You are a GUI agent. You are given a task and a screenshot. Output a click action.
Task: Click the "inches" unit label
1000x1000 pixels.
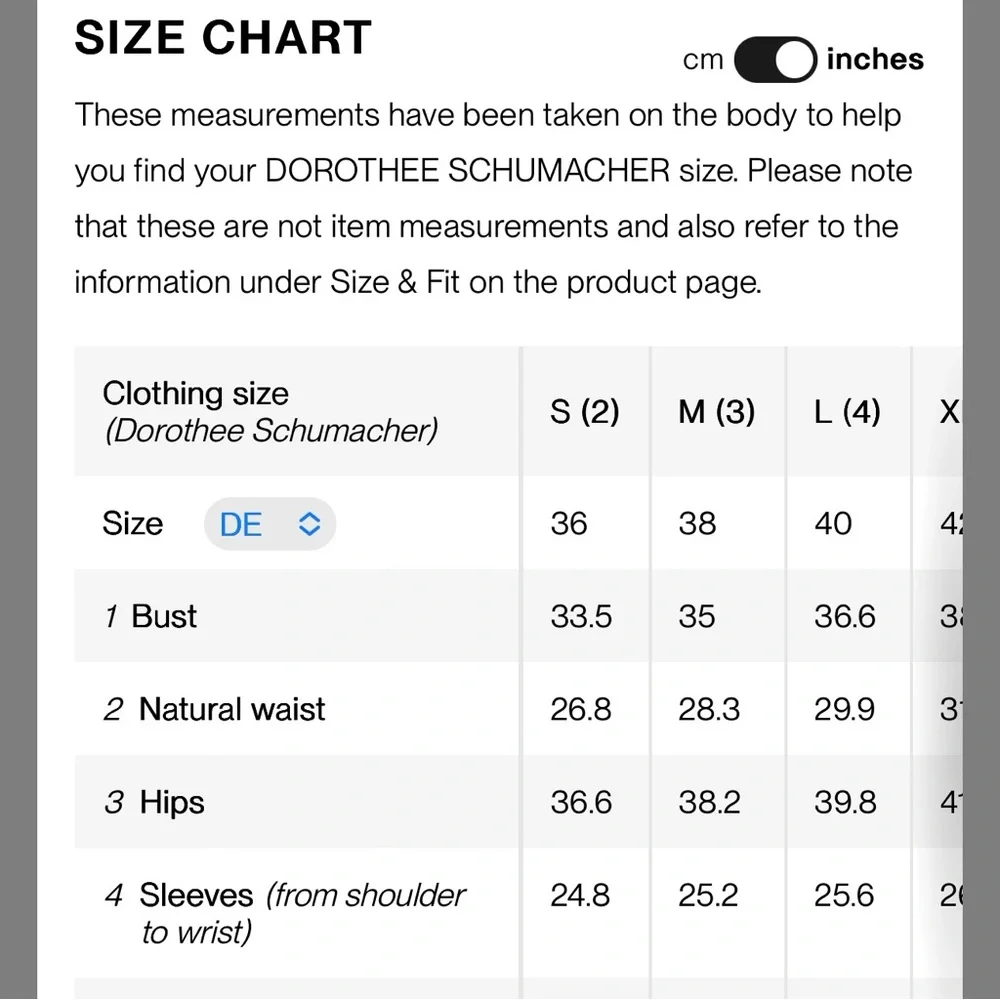point(874,60)
